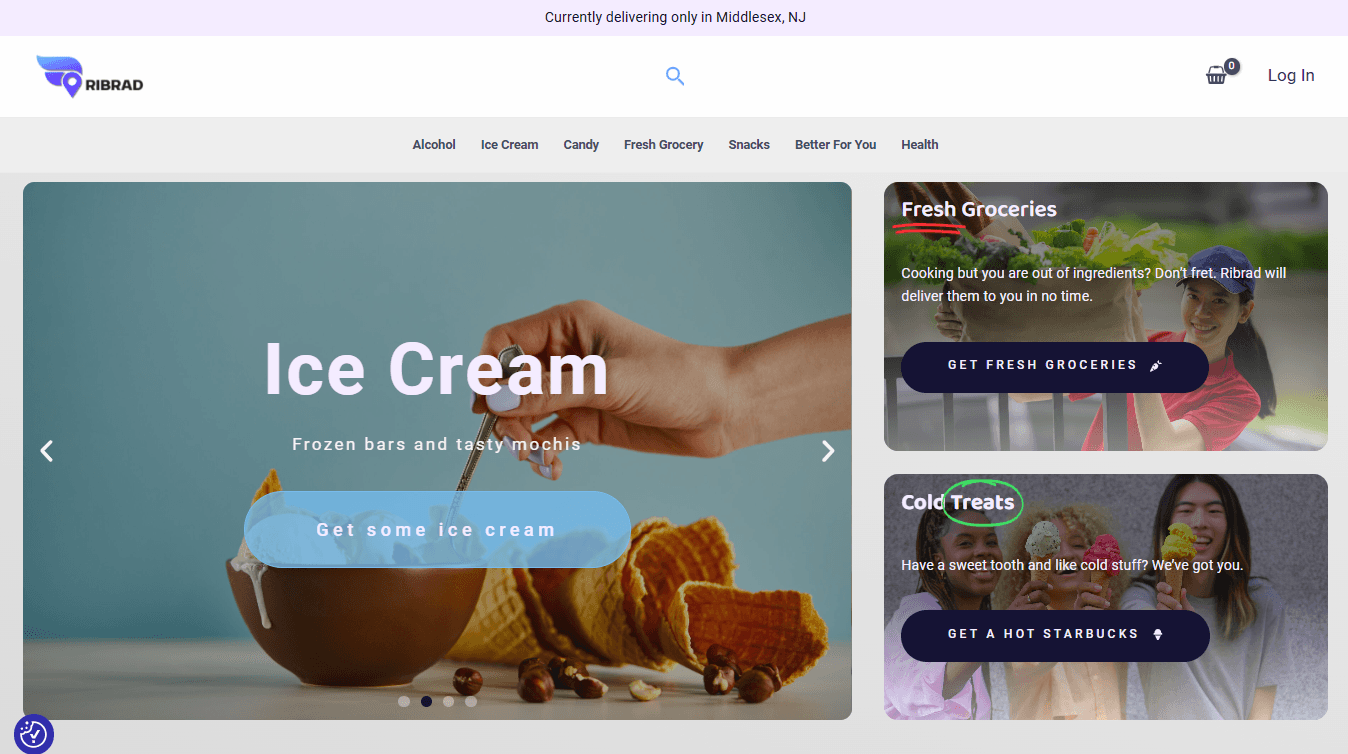
Task: Open the shopping basket icon
Action: (1216, 75)
